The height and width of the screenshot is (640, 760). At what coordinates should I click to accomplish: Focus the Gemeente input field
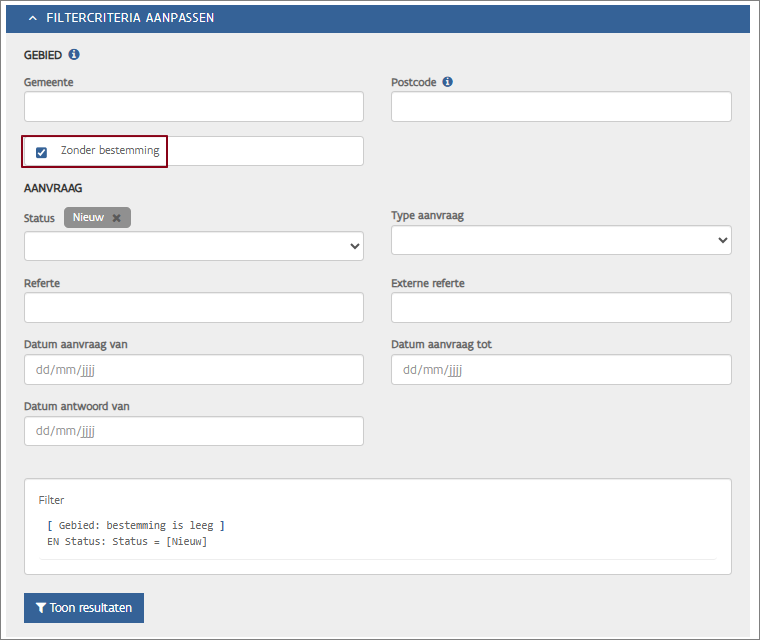click(193, 107)
